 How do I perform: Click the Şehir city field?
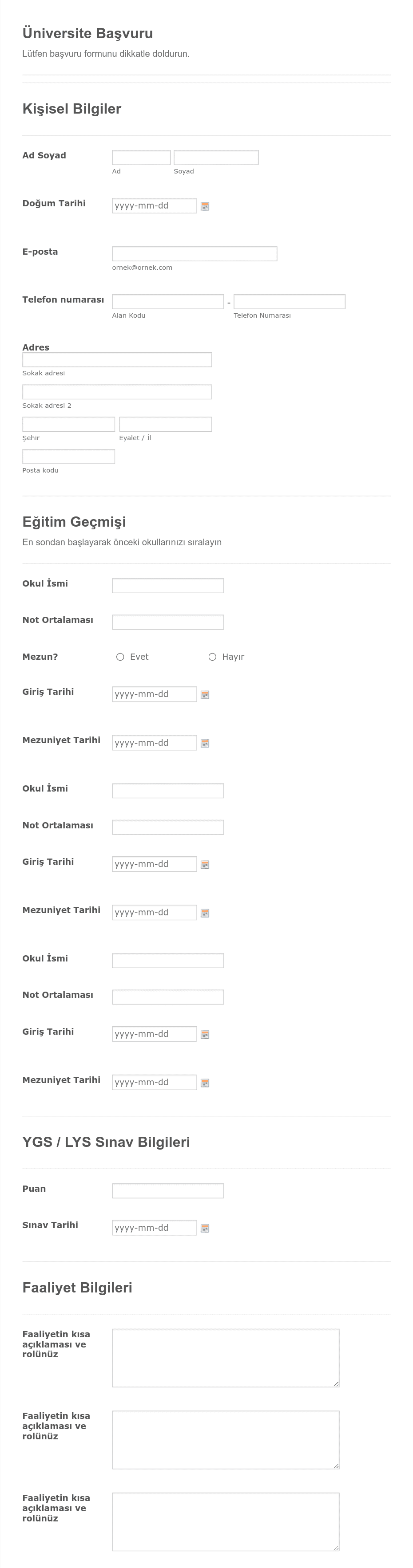point(68,424)
